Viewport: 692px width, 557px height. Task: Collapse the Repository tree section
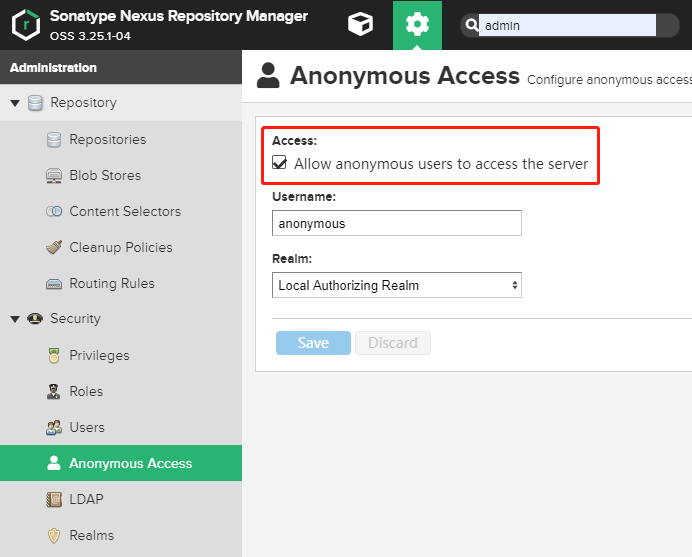15,103
